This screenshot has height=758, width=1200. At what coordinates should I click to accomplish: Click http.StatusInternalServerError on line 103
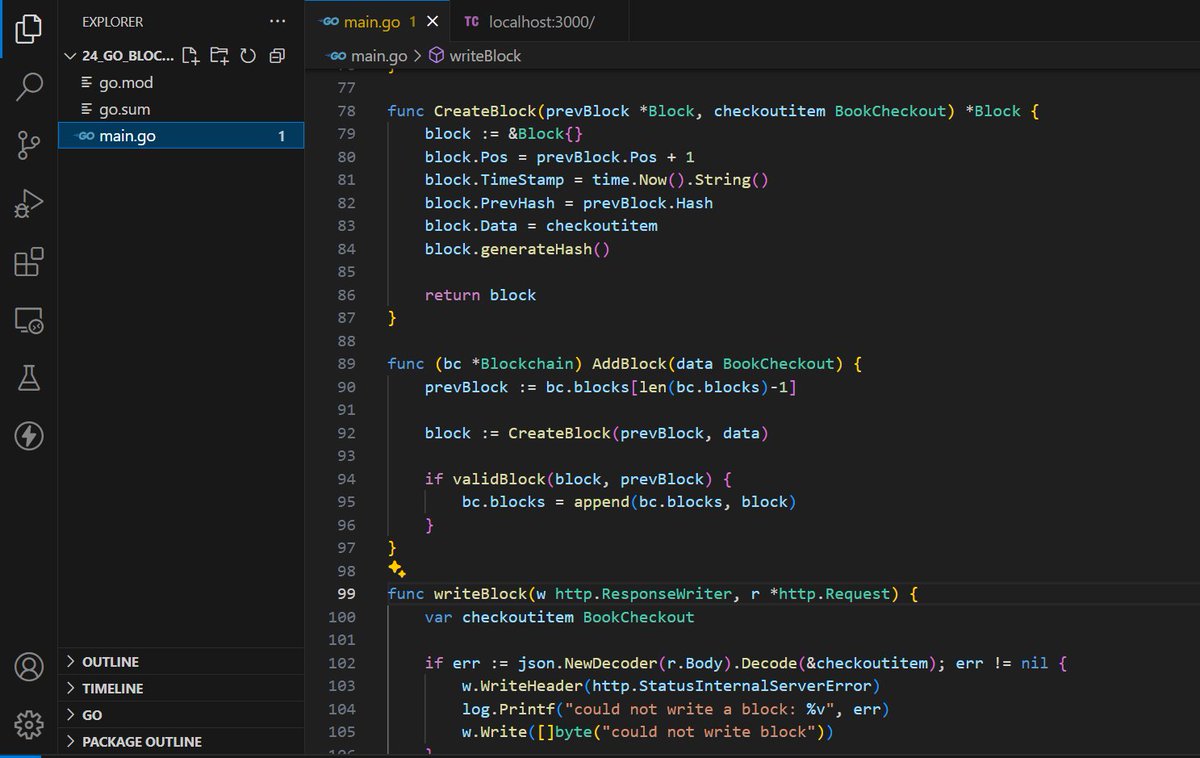(734, 686)
